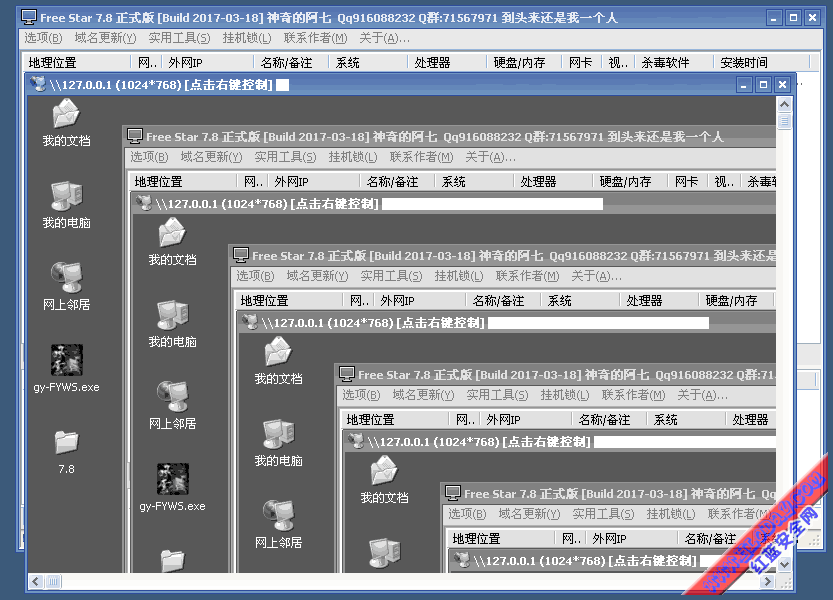Screen dimensions: 833x600
Task: Select 我的电脑 icon on the second-level remote desktop
Action: (173, 324)
